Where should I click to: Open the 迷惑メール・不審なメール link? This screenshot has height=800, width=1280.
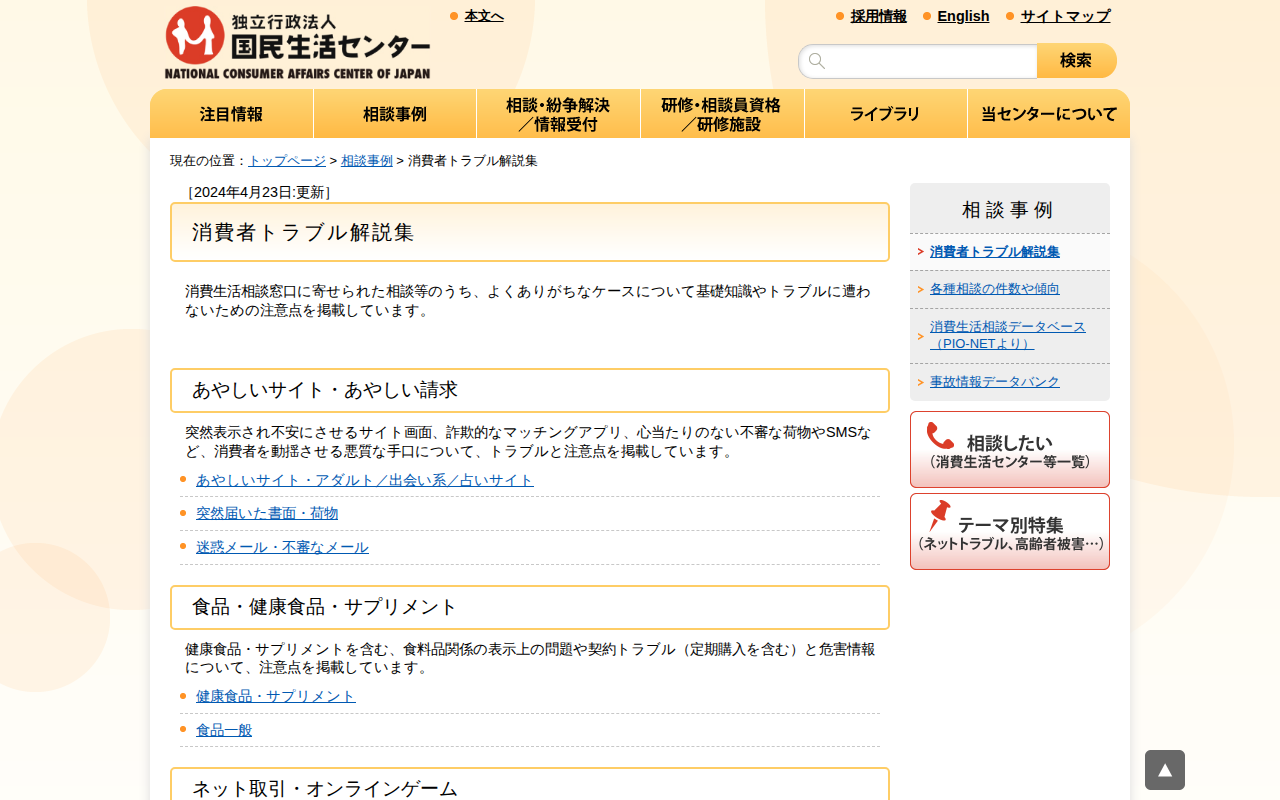point(282,547)
